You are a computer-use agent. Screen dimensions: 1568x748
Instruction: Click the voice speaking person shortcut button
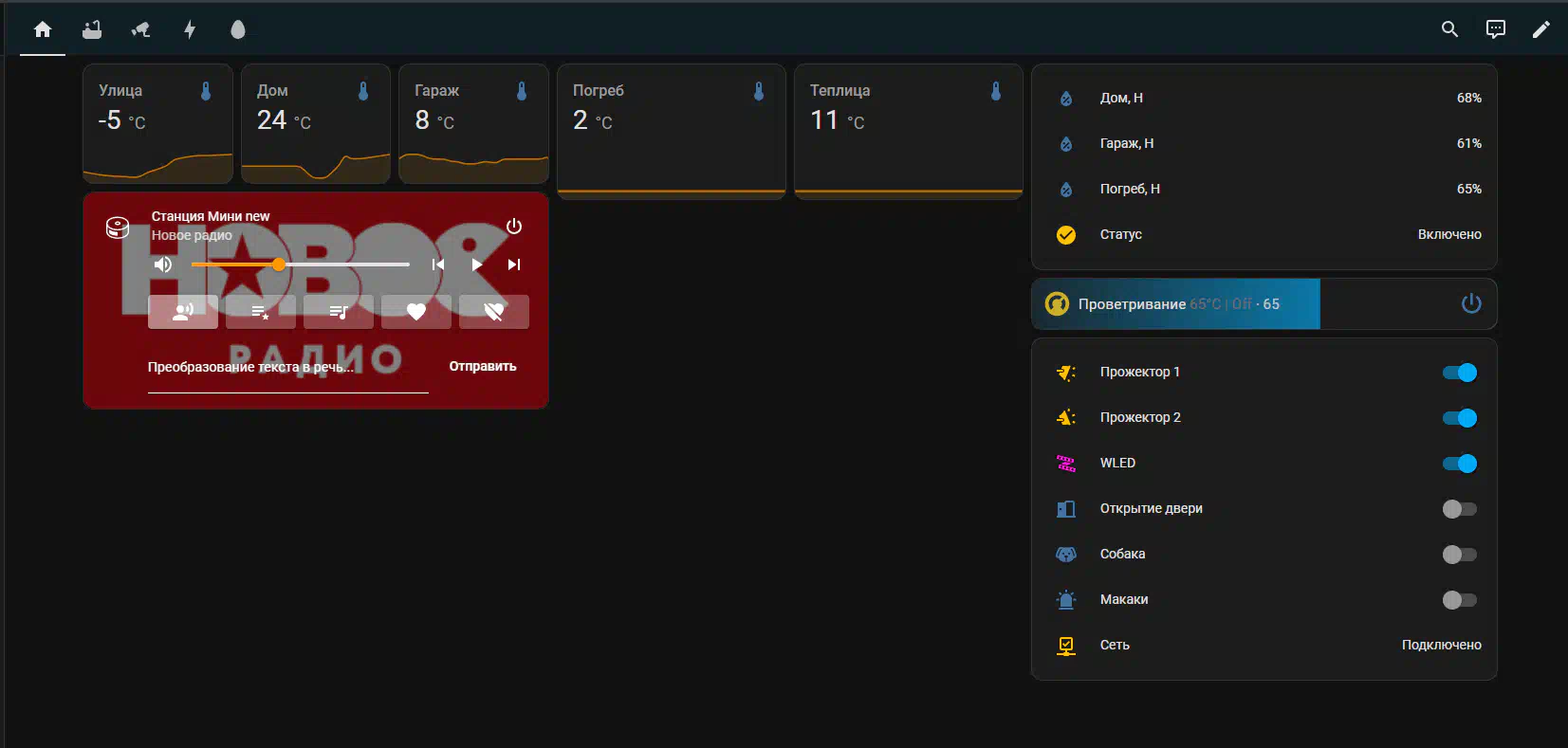coord(183,311)
